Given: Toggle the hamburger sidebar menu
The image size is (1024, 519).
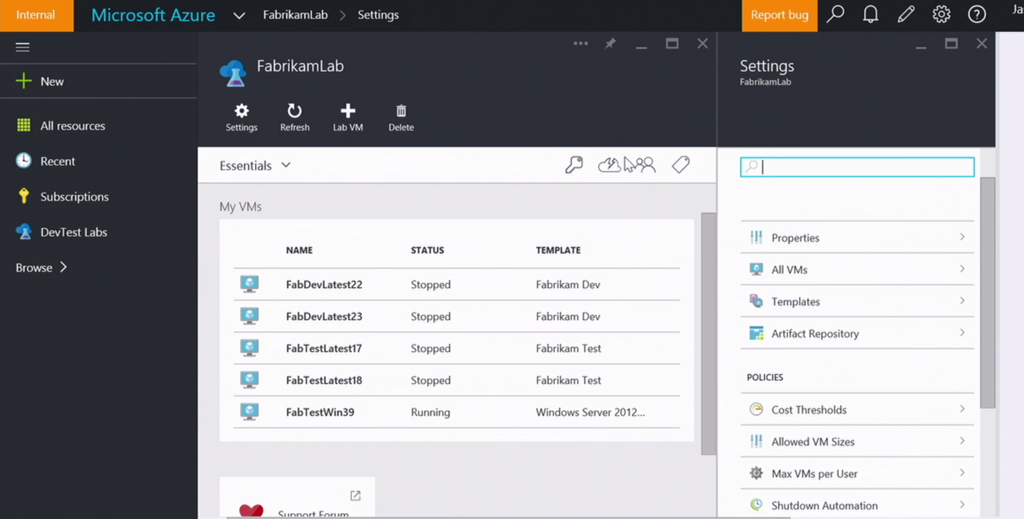Looking at the screenshot, I should (22, 47).
